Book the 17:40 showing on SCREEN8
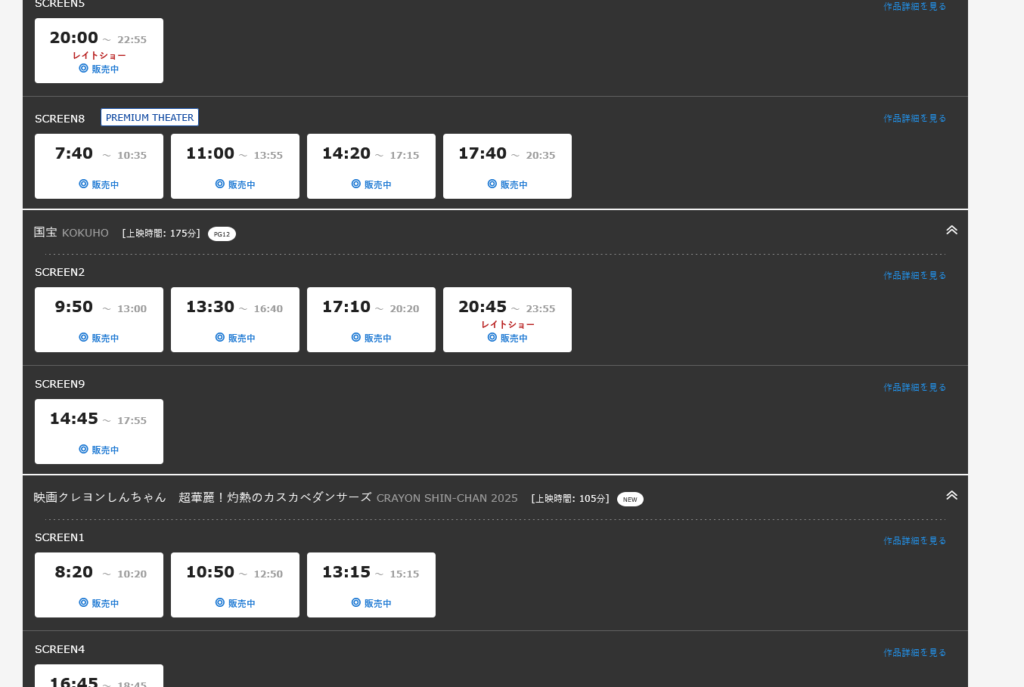1024x687 pixels. tap(507, 166)
